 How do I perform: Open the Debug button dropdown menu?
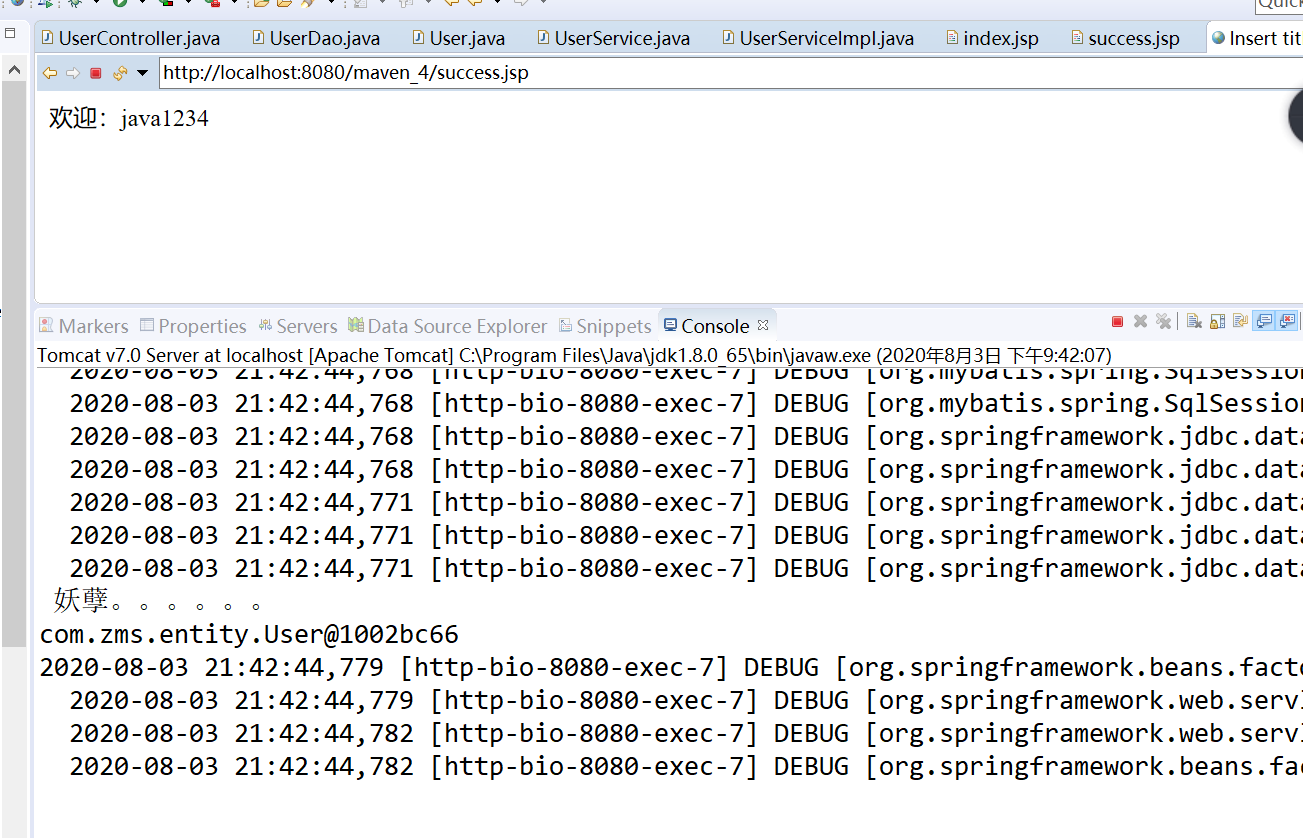point(97,4)
